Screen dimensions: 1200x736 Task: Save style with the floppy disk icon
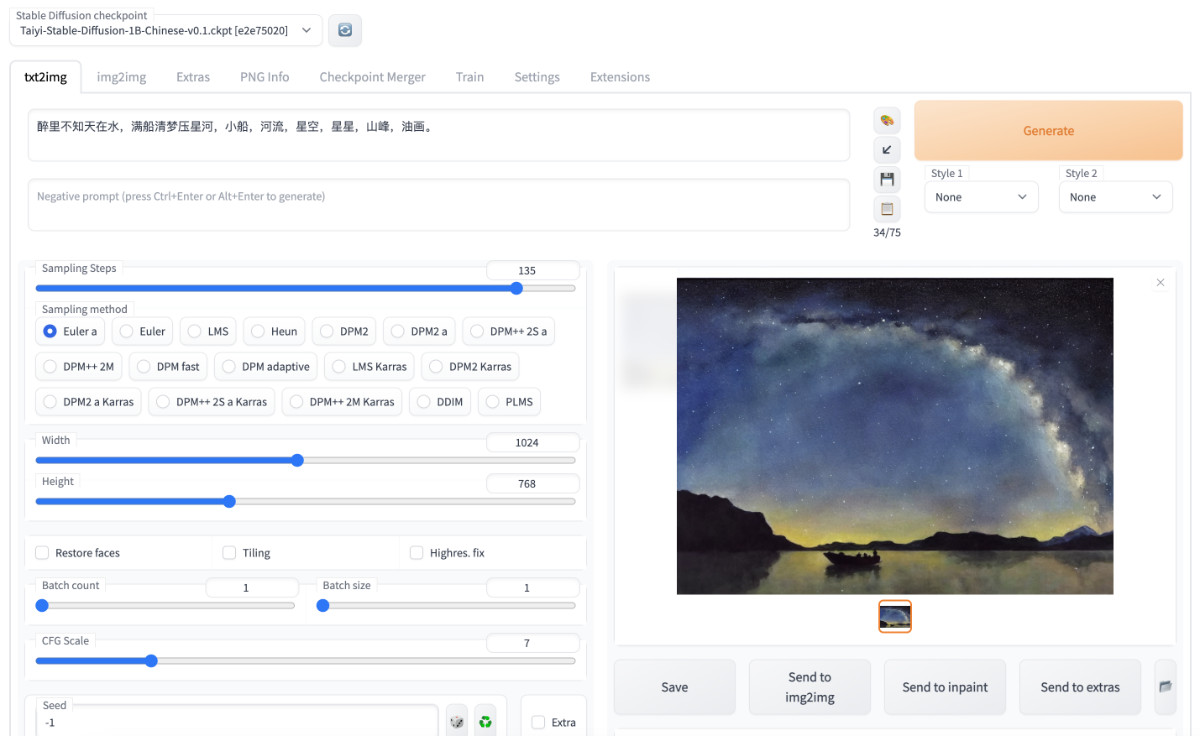pos(886,180)
